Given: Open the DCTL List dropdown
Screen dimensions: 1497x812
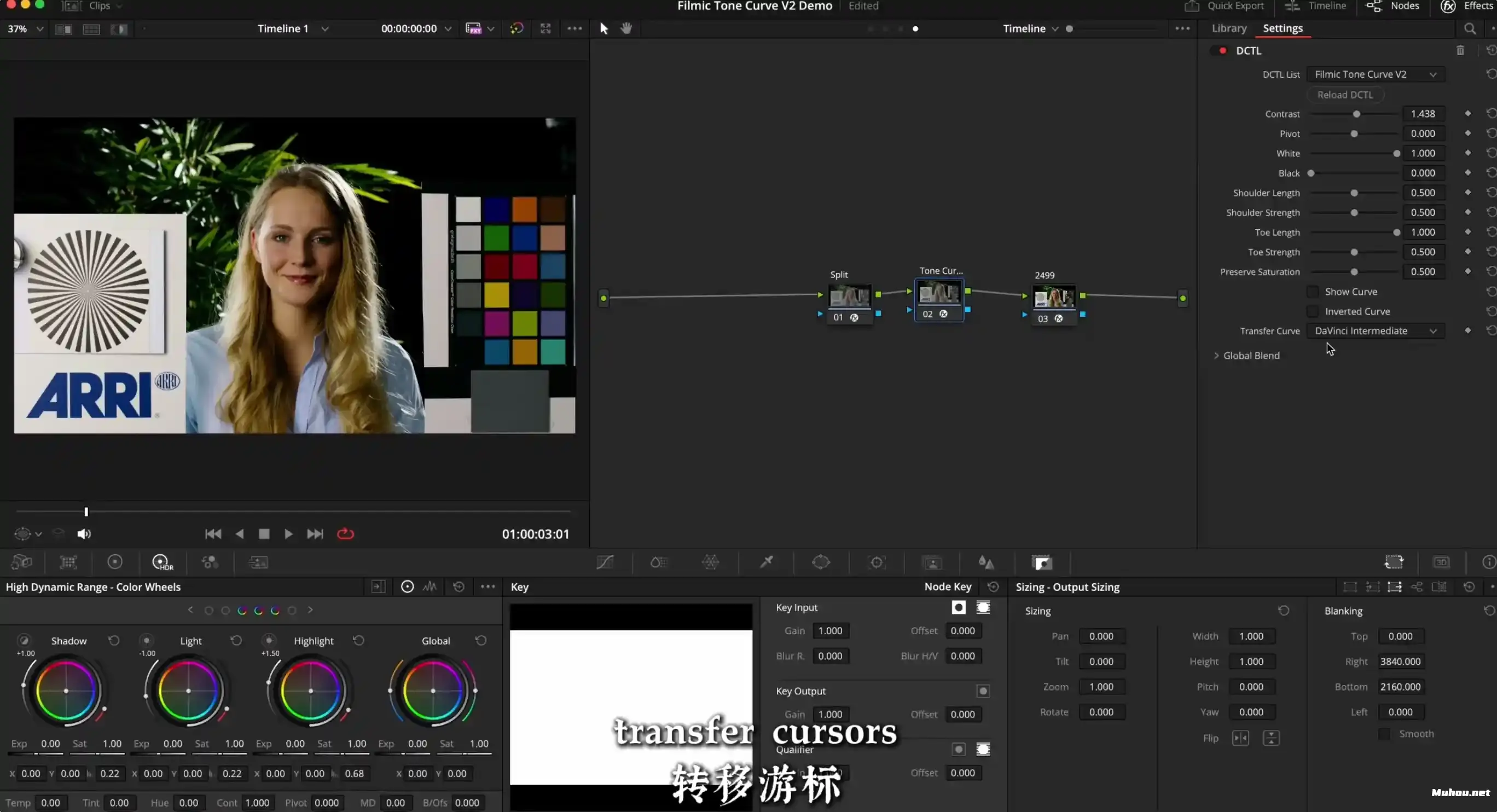Looking at the screenshot, I should [x=1375, y=74].
